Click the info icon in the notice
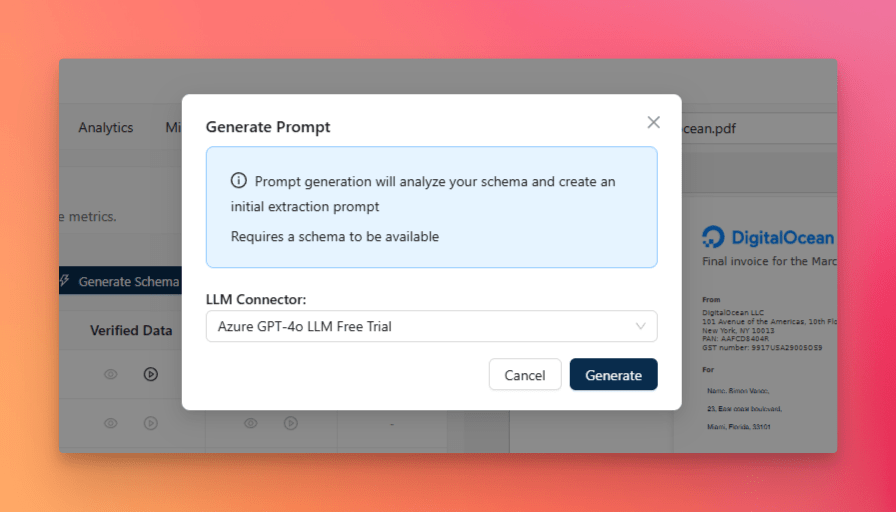 point(238,181)
